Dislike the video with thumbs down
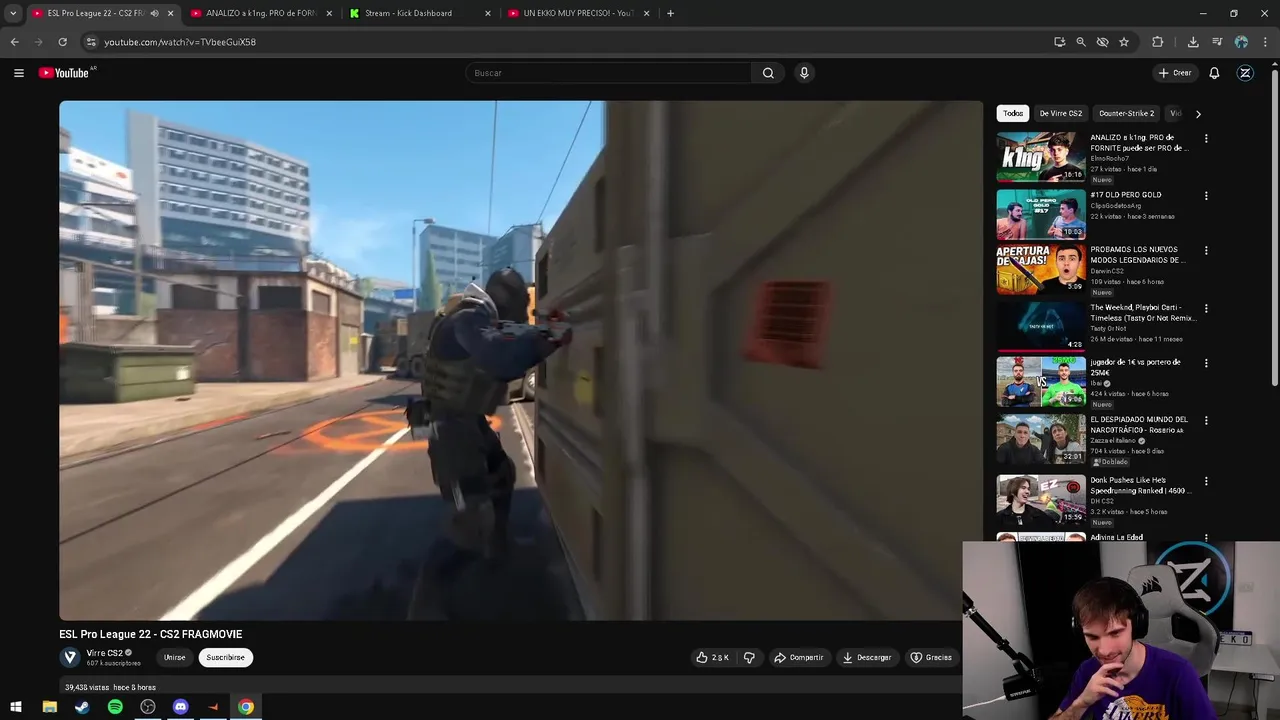Viewport: 1280px width, 720px height. [749, 657]
